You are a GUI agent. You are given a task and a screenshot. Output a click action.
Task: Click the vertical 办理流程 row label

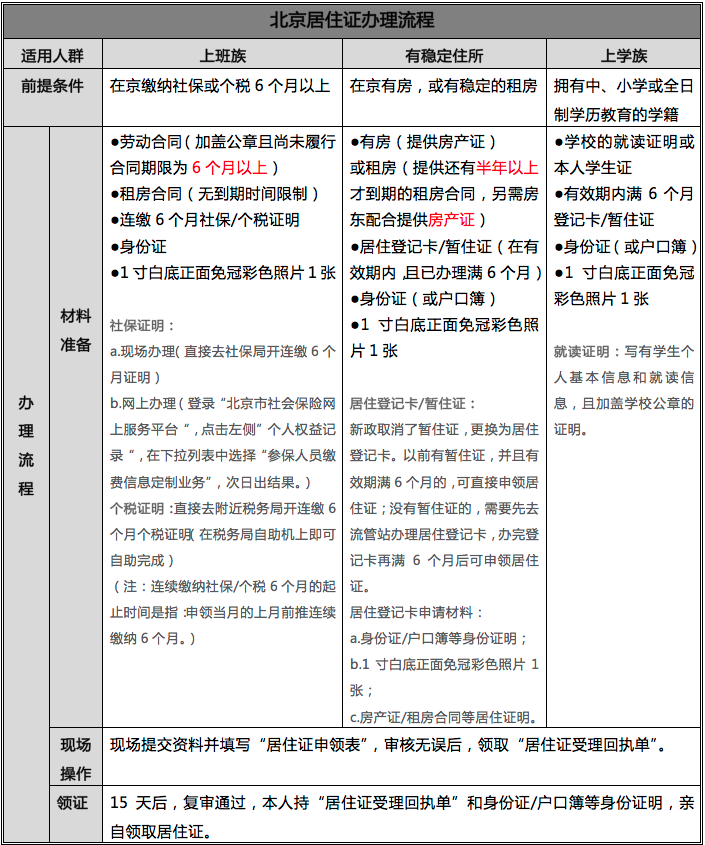click(25, 445)
